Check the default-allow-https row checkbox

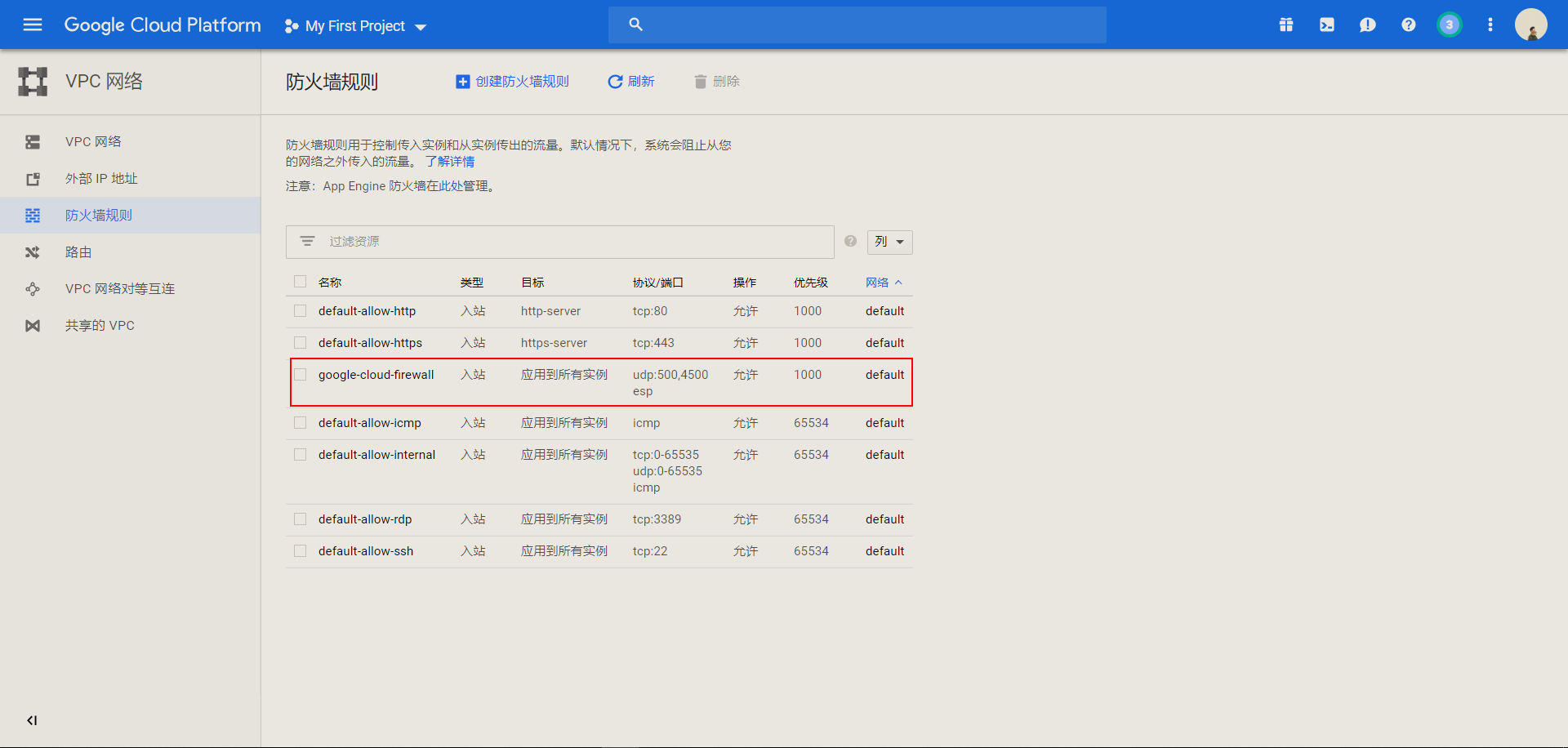tap(301, 343)
